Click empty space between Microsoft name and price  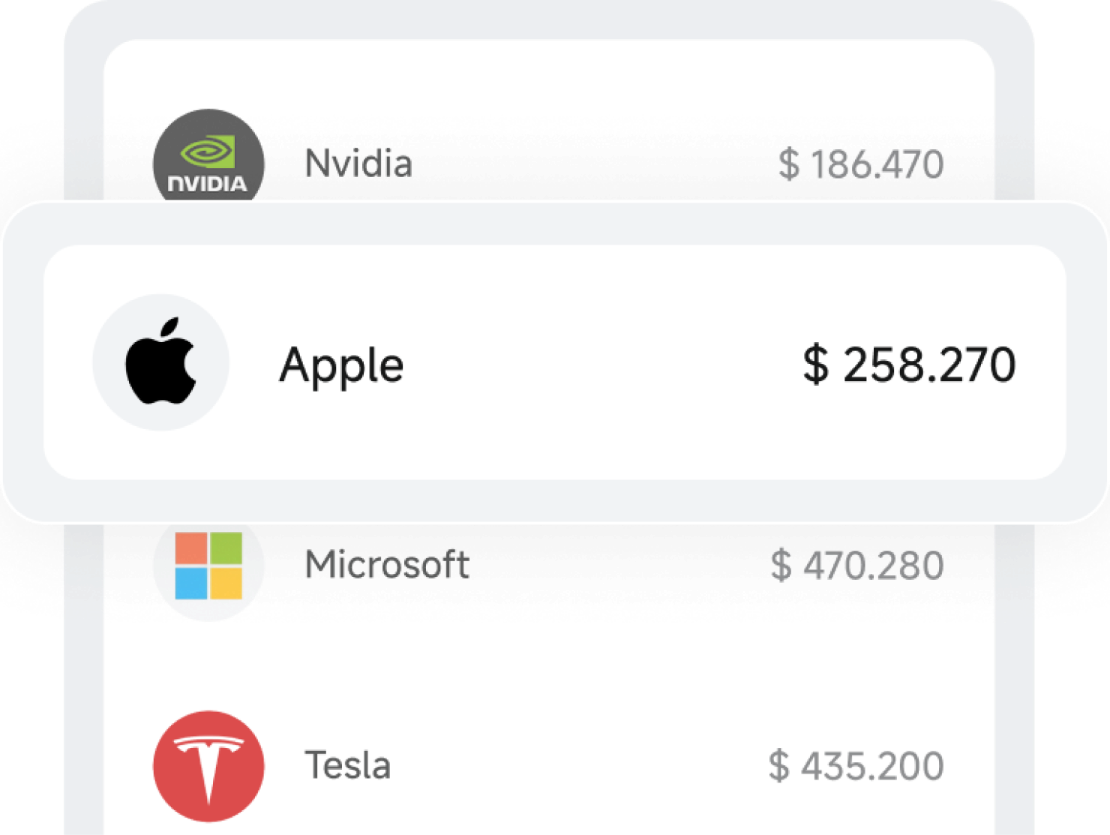(620, 566)
